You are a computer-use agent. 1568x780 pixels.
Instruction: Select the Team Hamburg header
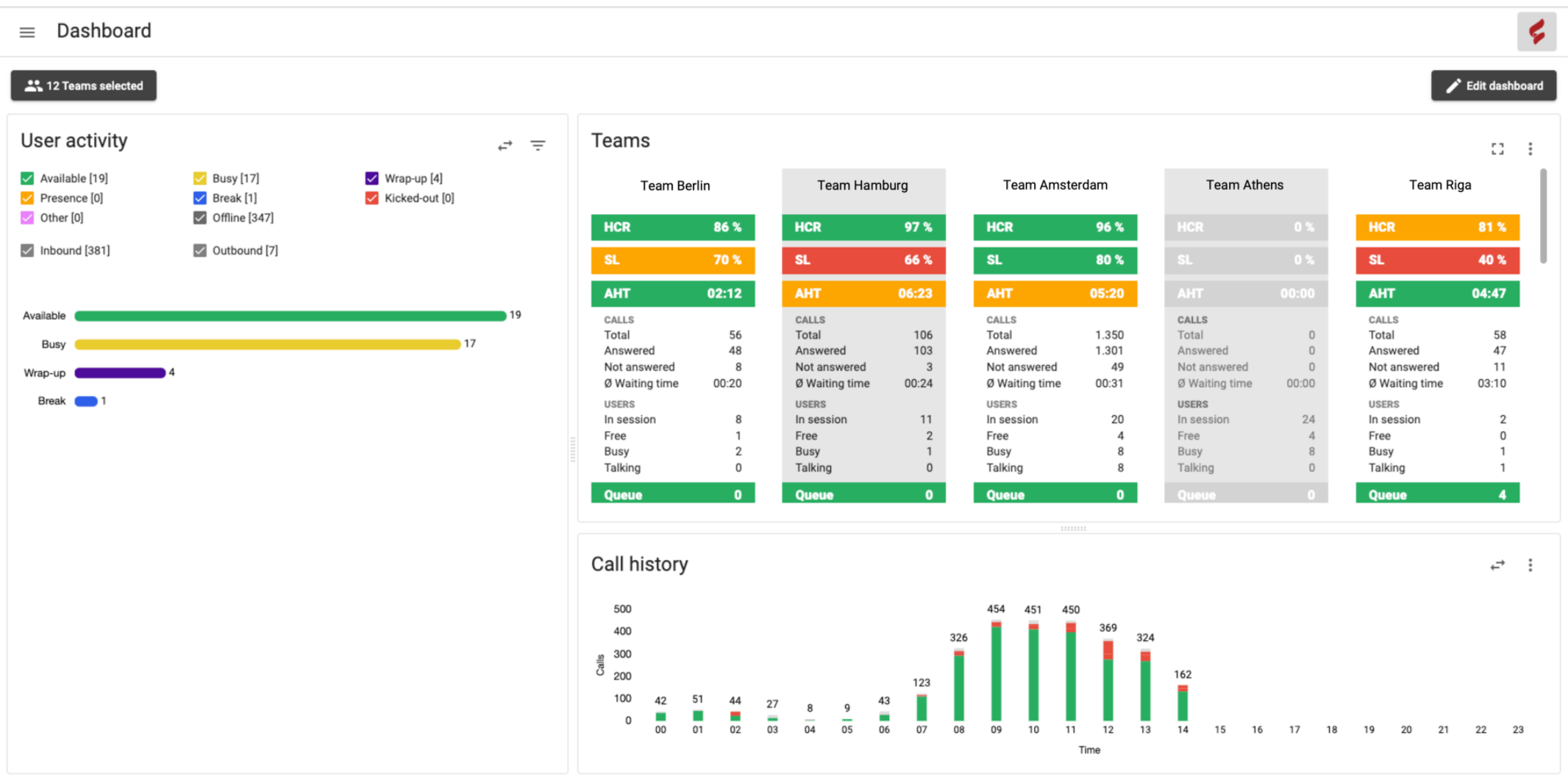coord(862,185)
